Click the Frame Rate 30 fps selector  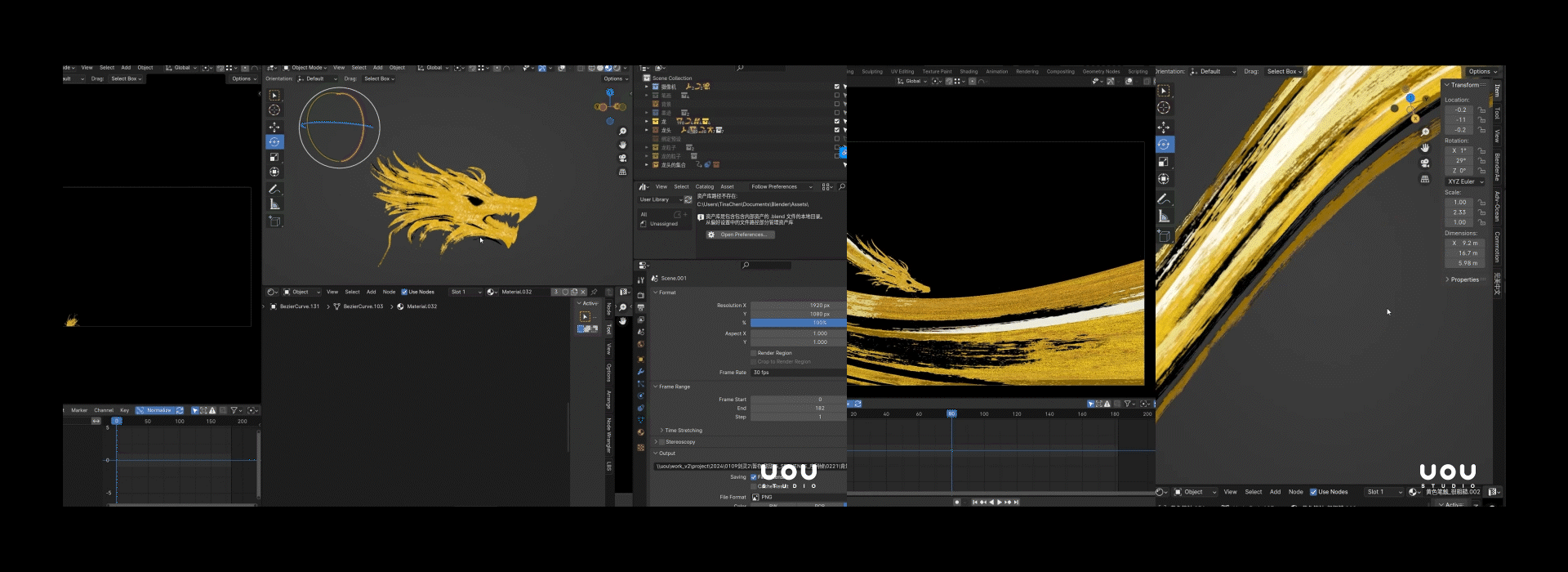(798, 373)
